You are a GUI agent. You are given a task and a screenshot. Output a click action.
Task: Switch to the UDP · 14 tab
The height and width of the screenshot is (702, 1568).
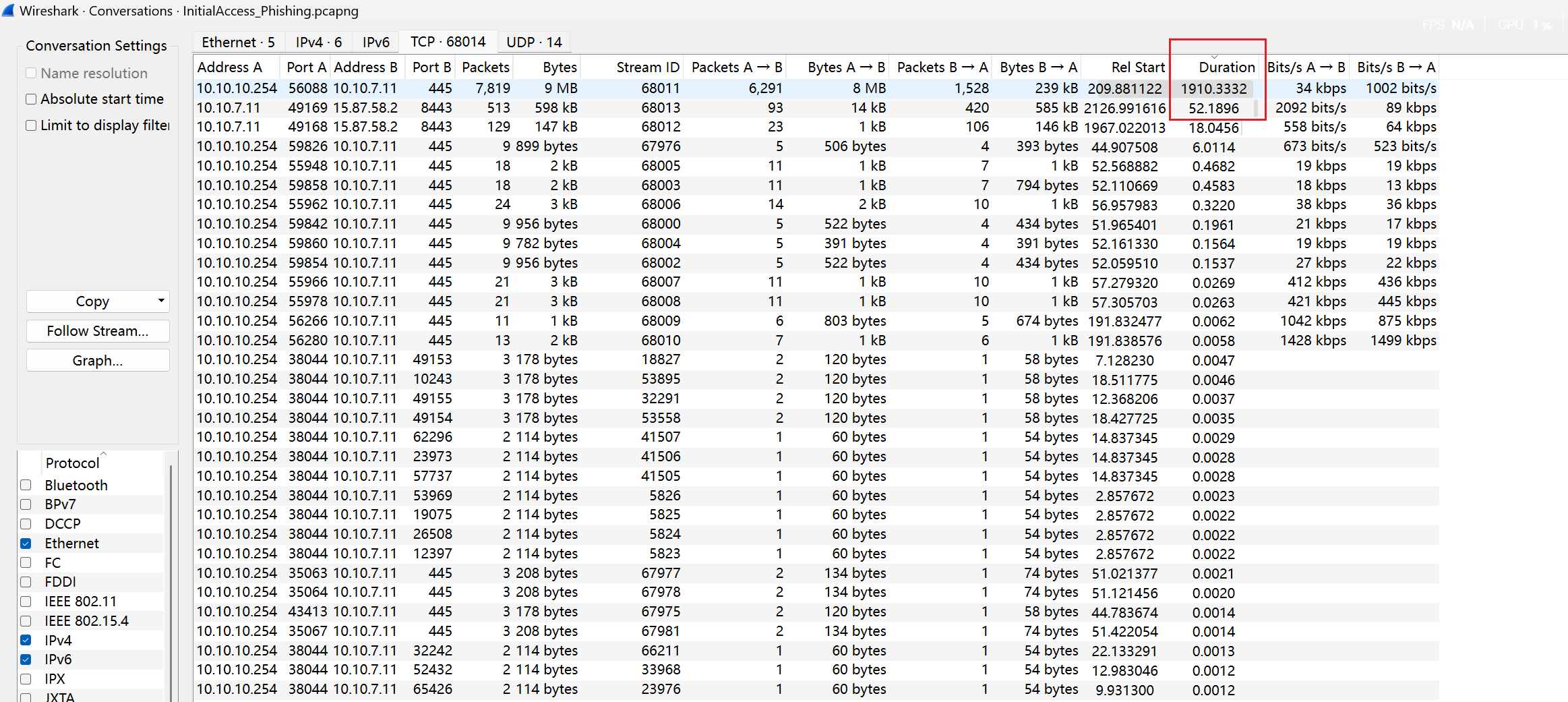[x=534, y=42]
